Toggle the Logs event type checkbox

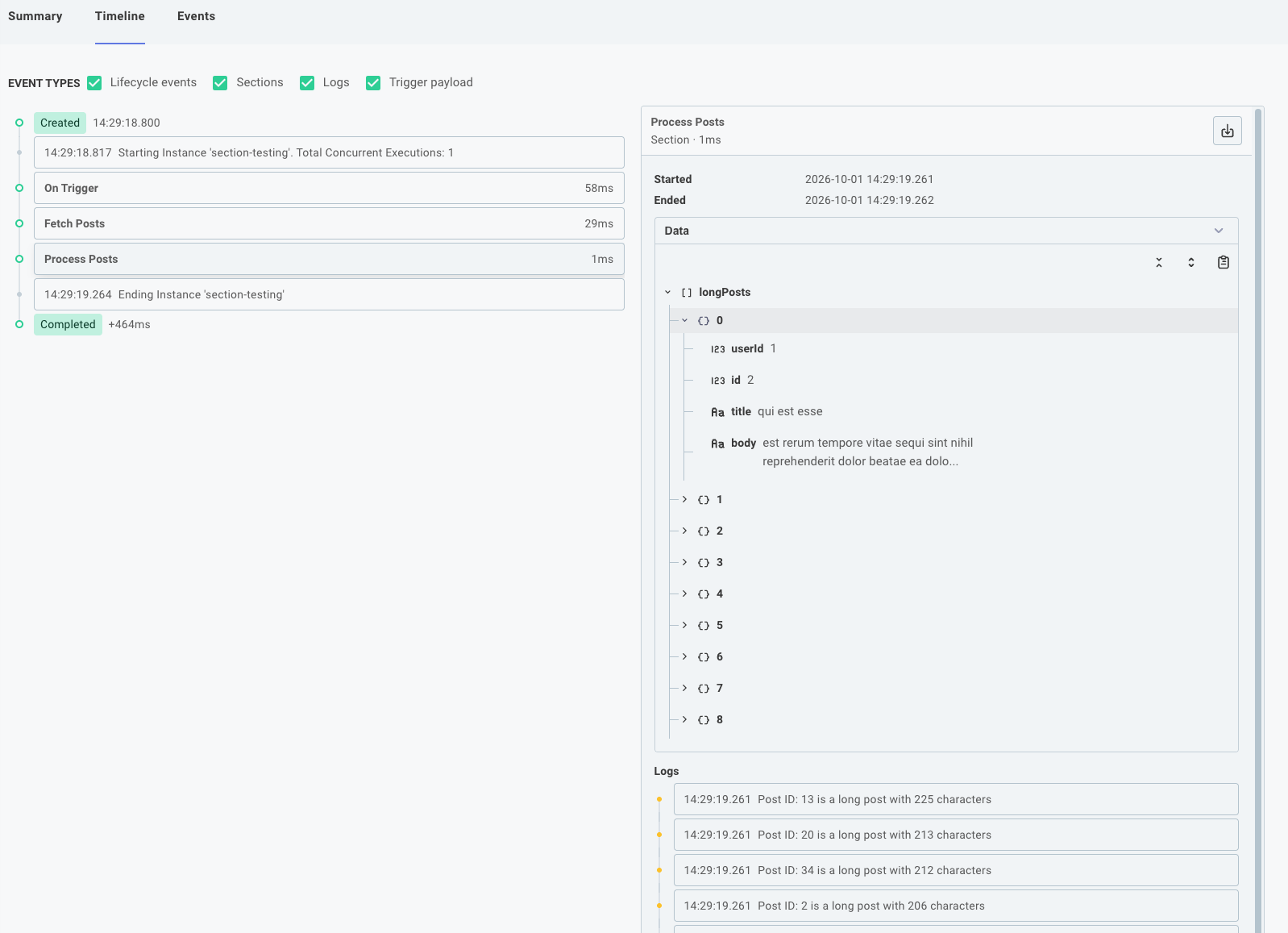tap(307, 83)
